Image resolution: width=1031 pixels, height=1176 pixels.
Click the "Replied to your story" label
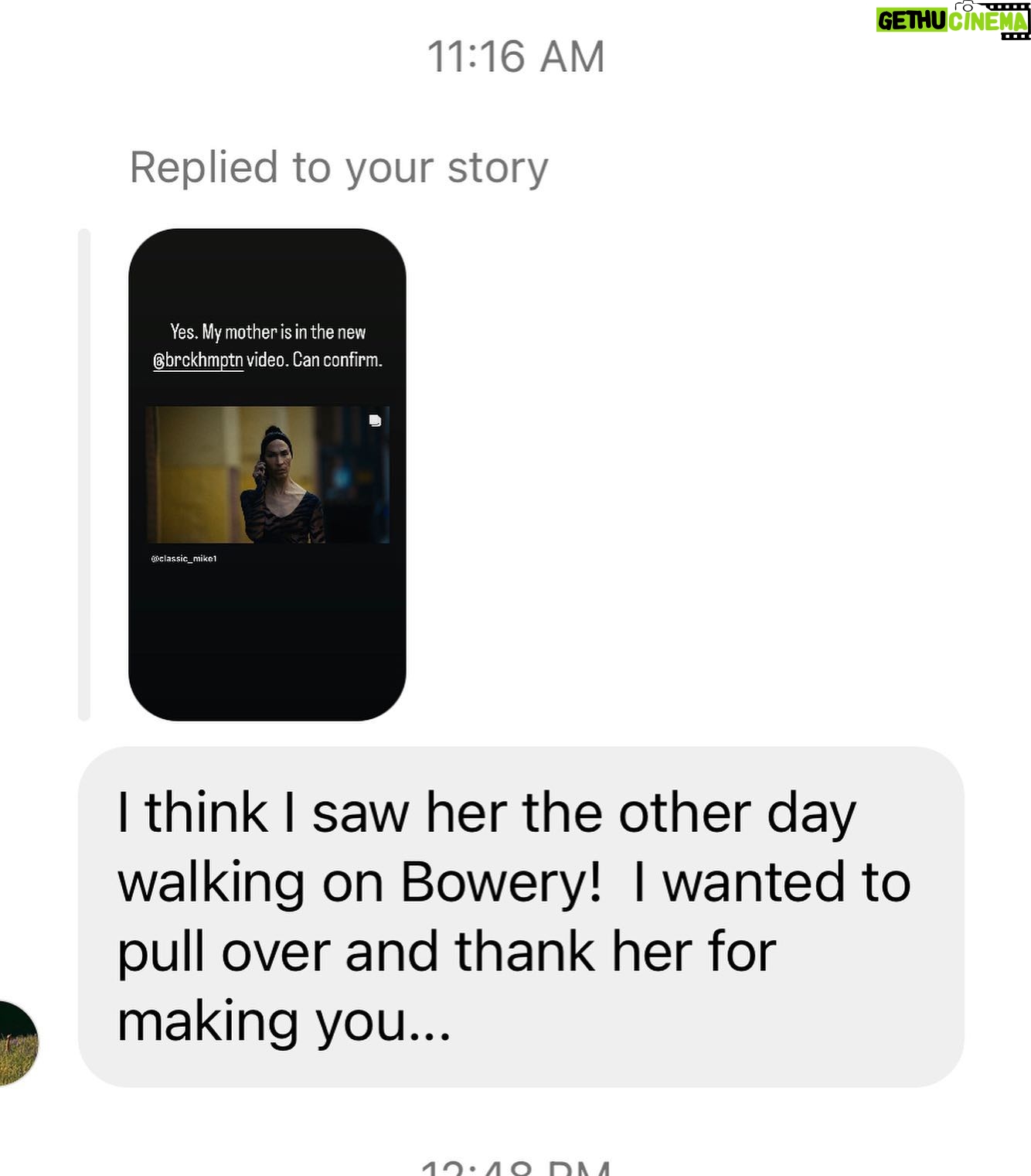point(339,167)
